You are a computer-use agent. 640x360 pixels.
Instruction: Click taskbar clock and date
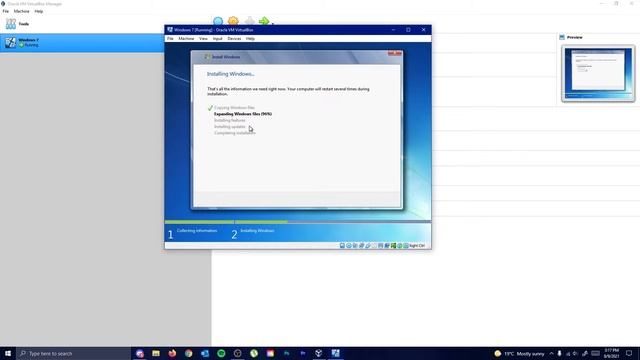click(x=611, y=353)
